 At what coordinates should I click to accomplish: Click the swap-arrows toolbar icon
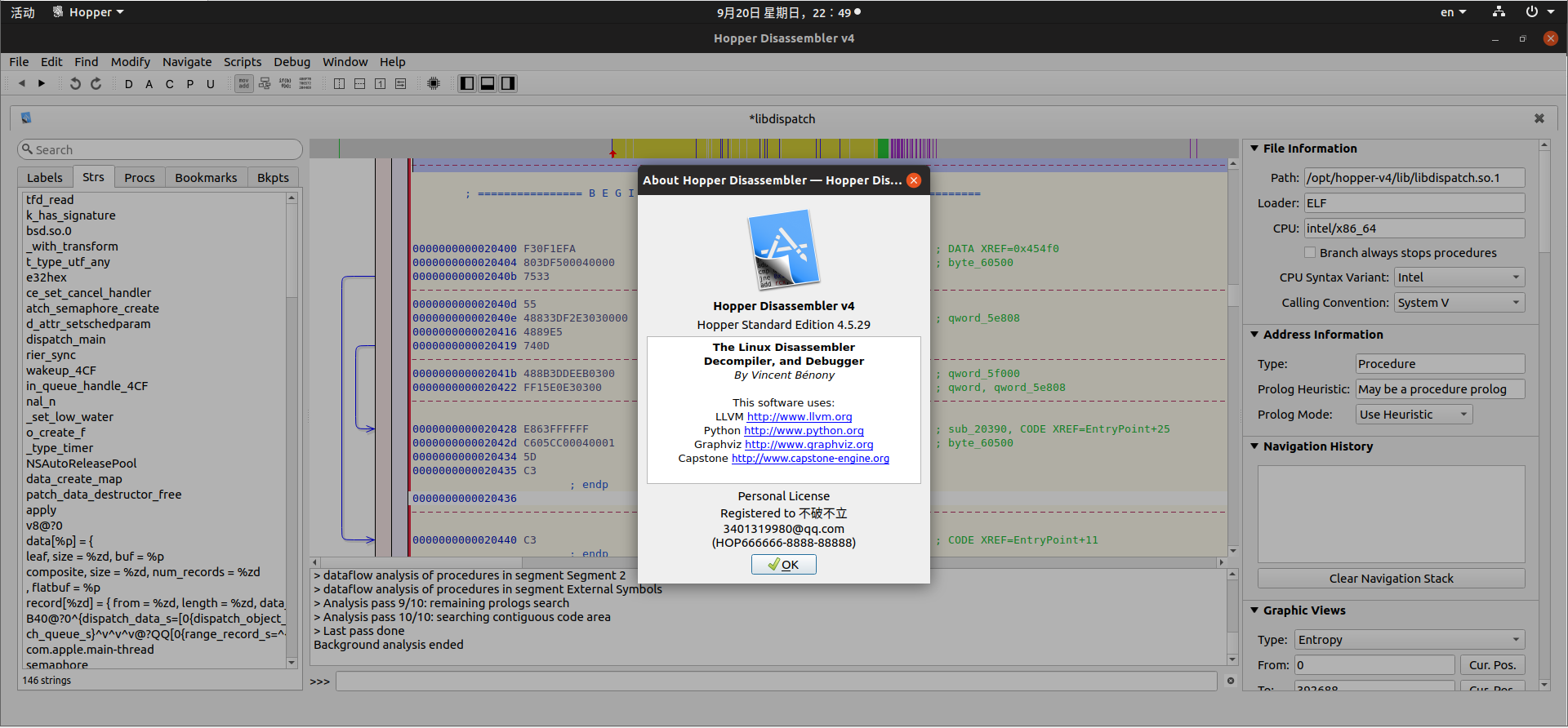tap(401, 83)
